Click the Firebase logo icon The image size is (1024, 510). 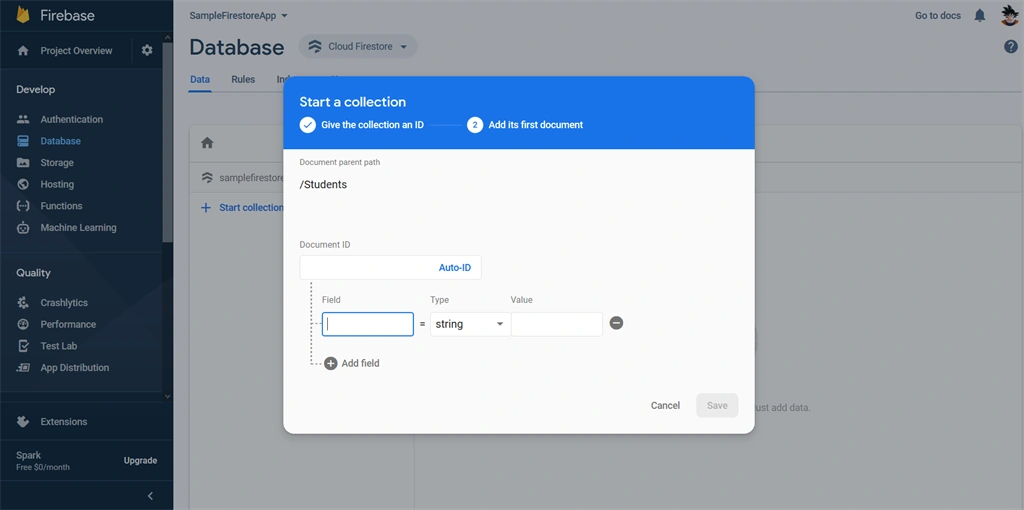24,15
